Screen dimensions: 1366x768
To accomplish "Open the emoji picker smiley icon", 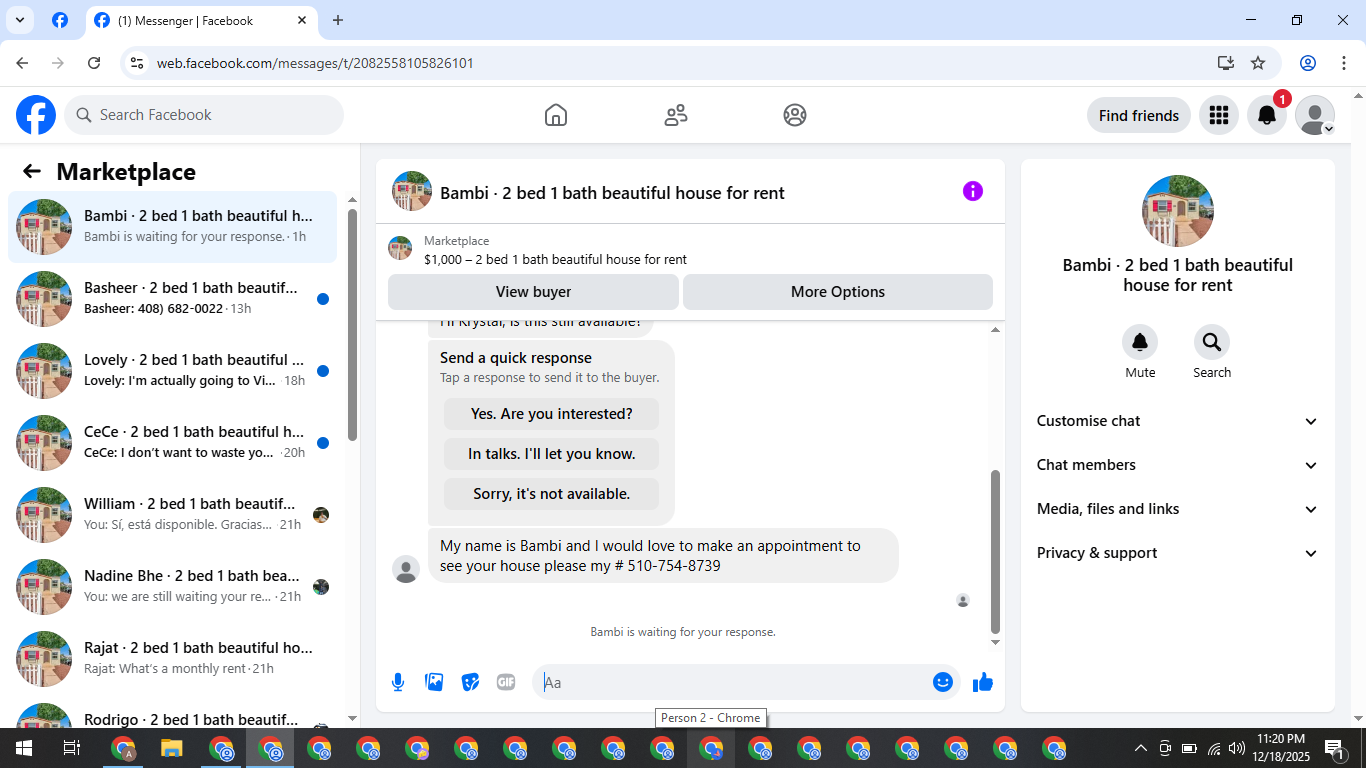I will point(943,682).
